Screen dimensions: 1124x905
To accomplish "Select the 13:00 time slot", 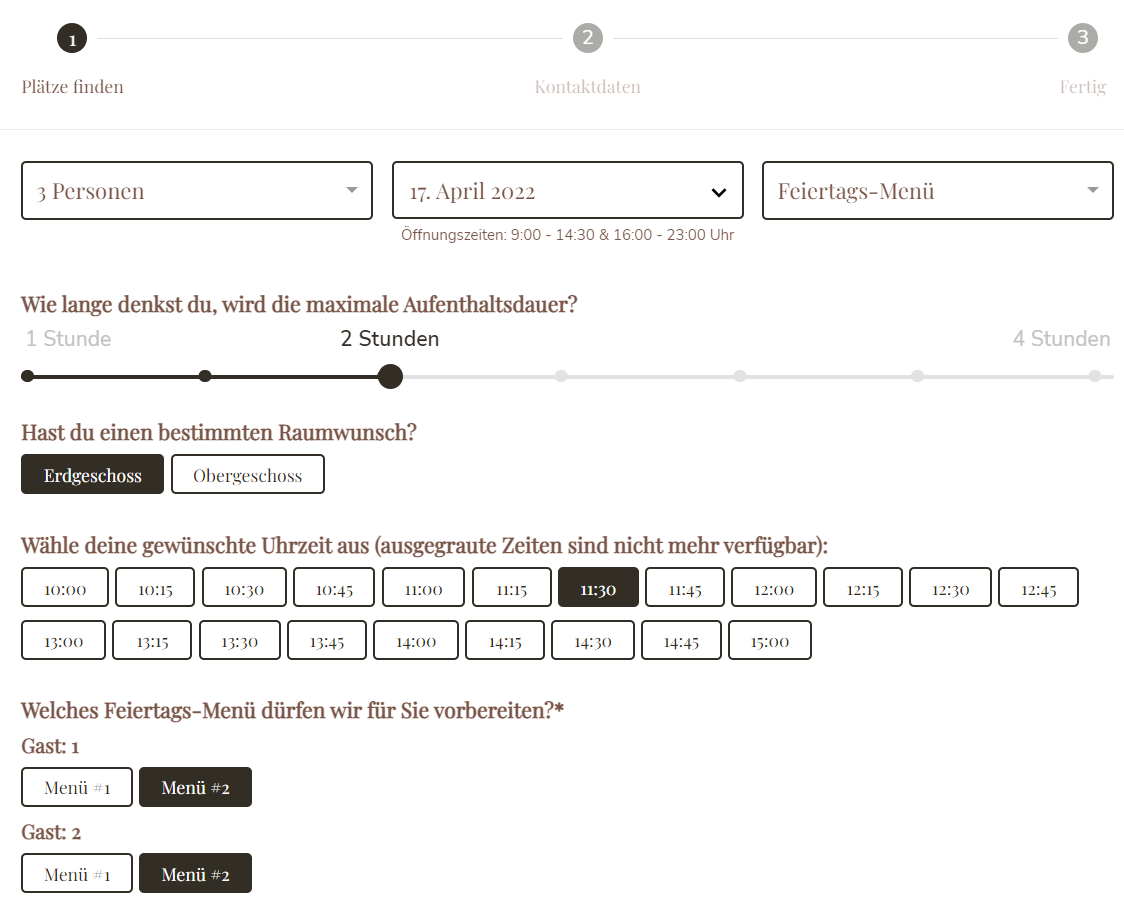I will (x=63, y=640).
